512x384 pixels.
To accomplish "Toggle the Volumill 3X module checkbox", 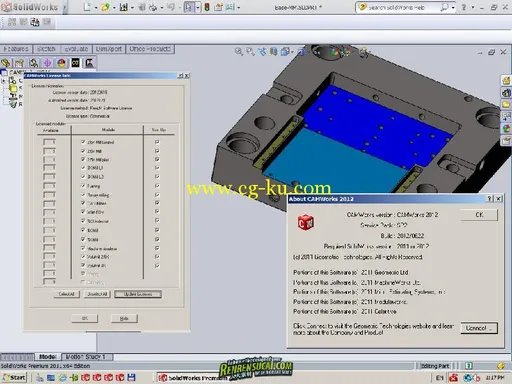I will pyautogui.click(x=83, y=265).
